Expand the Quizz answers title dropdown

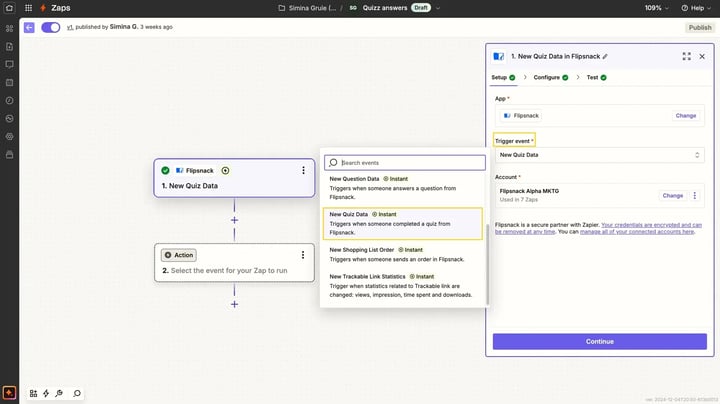438,8
